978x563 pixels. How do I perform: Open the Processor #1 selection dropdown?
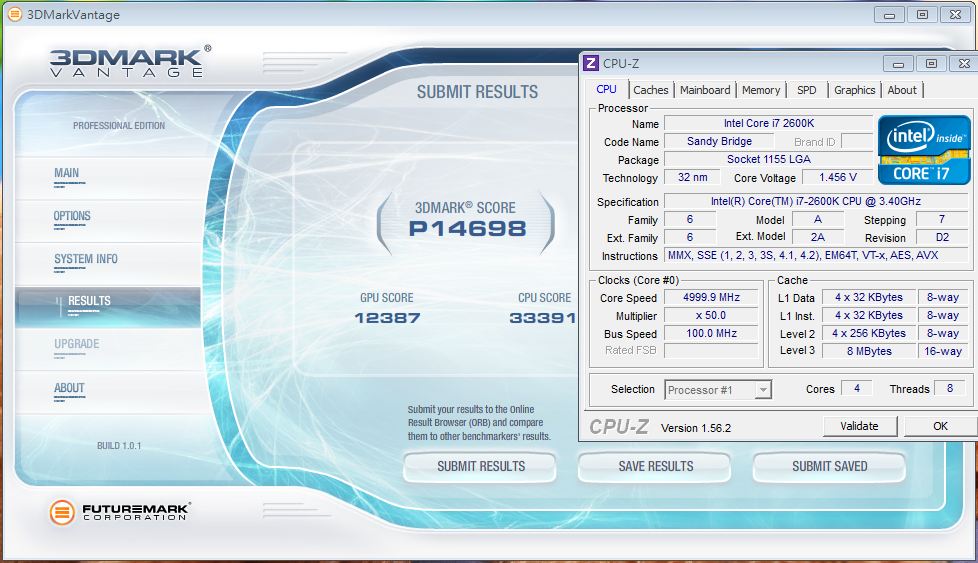pos(719,390)
